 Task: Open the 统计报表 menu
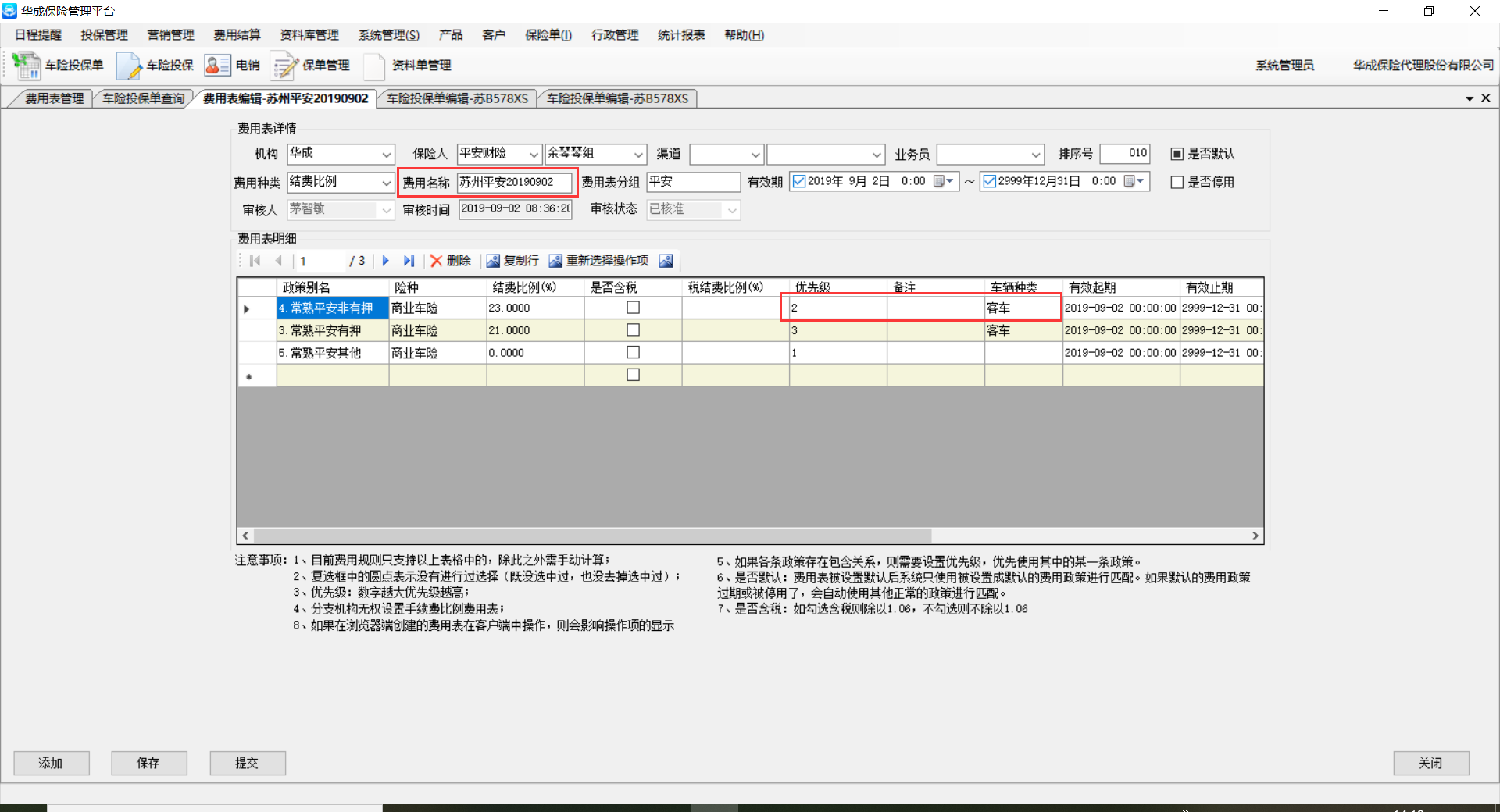681,35
